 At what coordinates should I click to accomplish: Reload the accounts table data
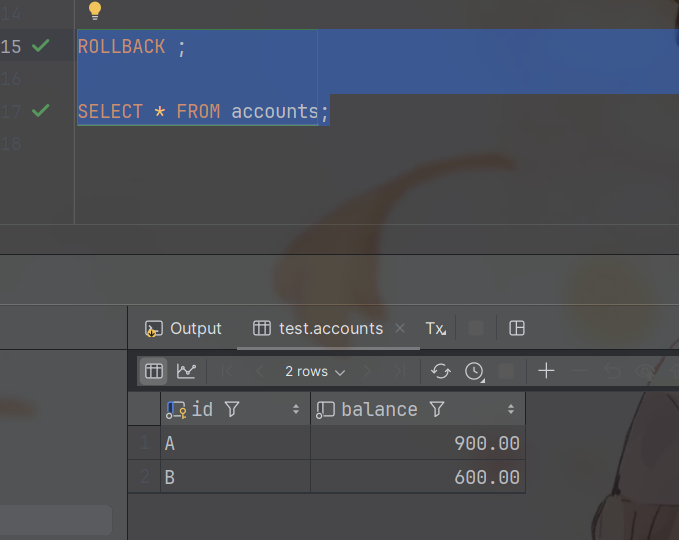441,371
